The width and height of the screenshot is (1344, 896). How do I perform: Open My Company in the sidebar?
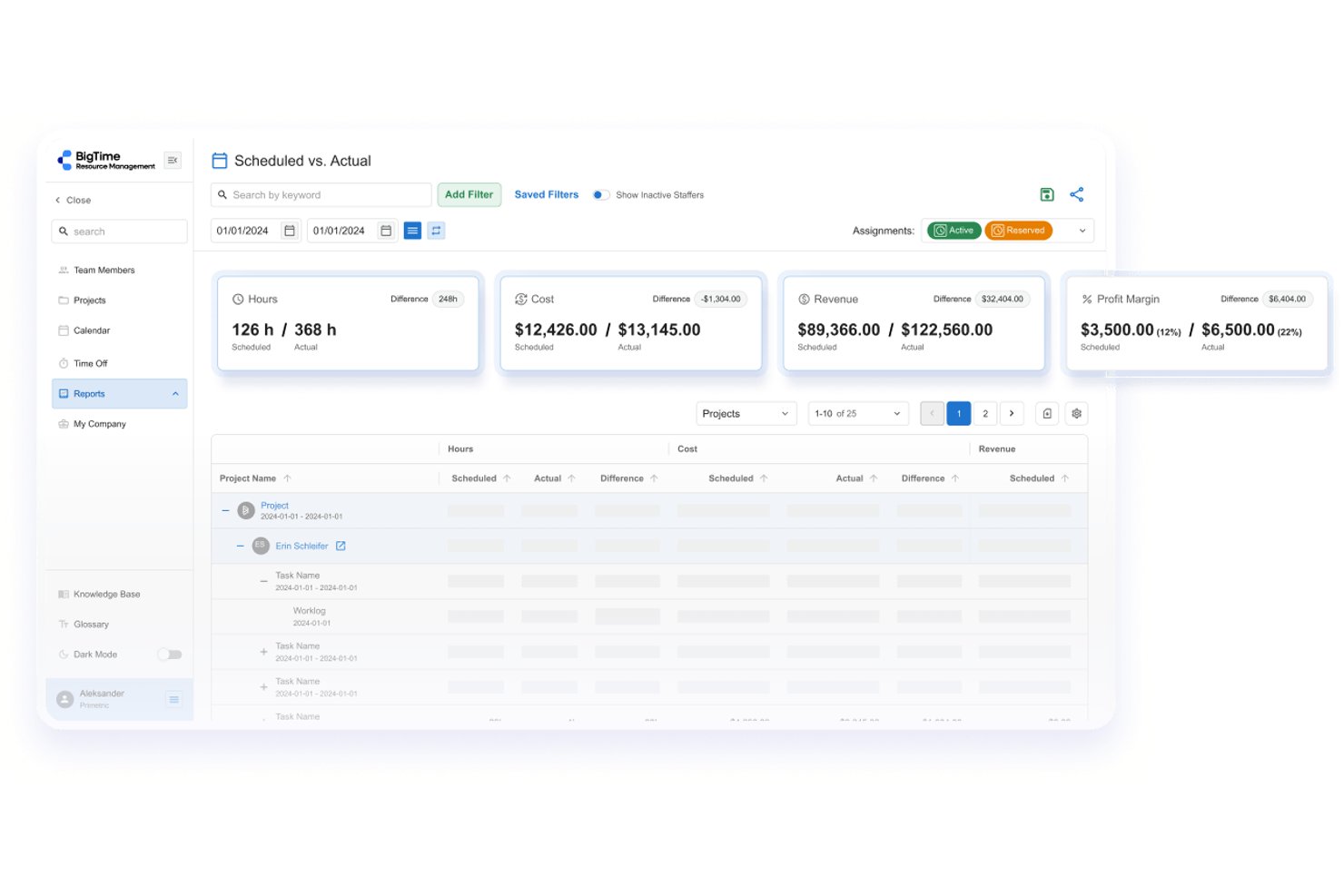(100, 424)
